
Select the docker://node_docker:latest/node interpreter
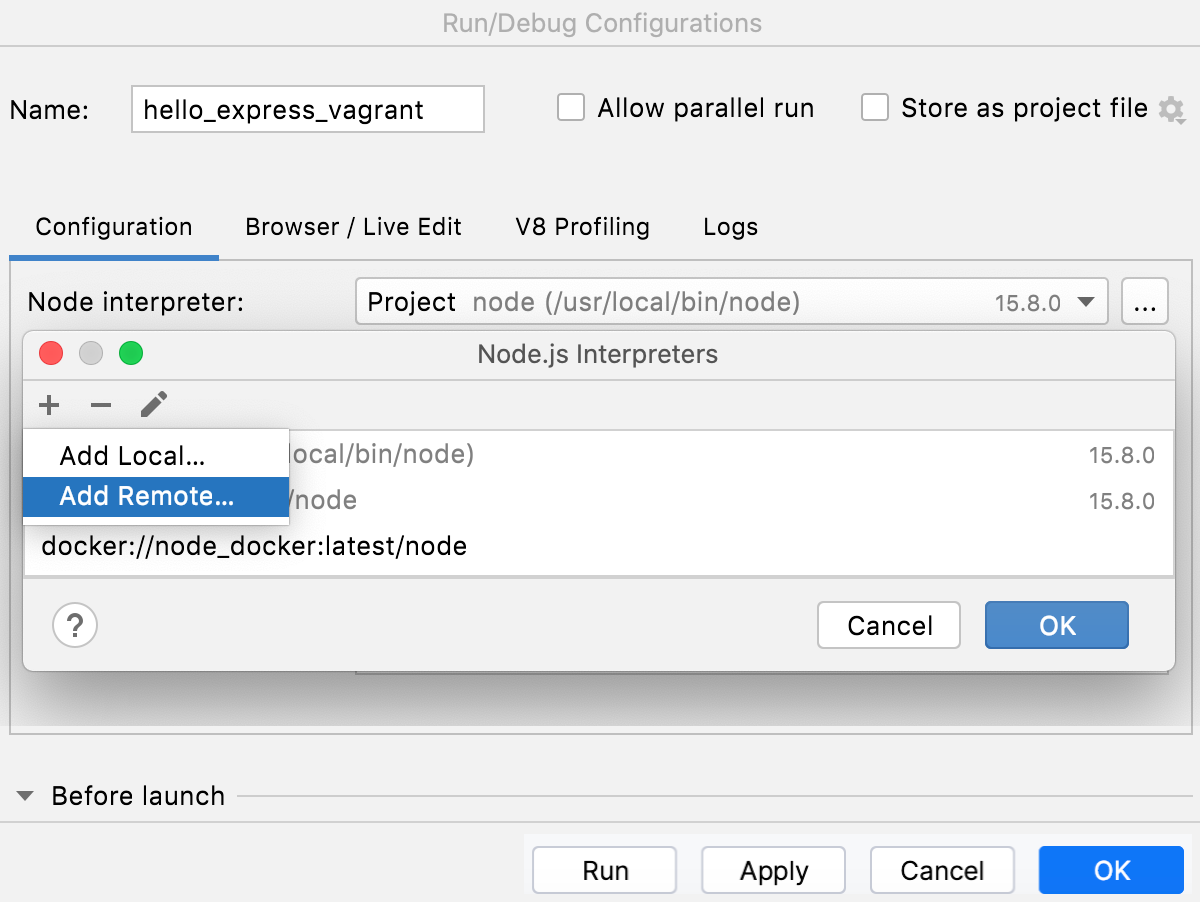point(254,547)
